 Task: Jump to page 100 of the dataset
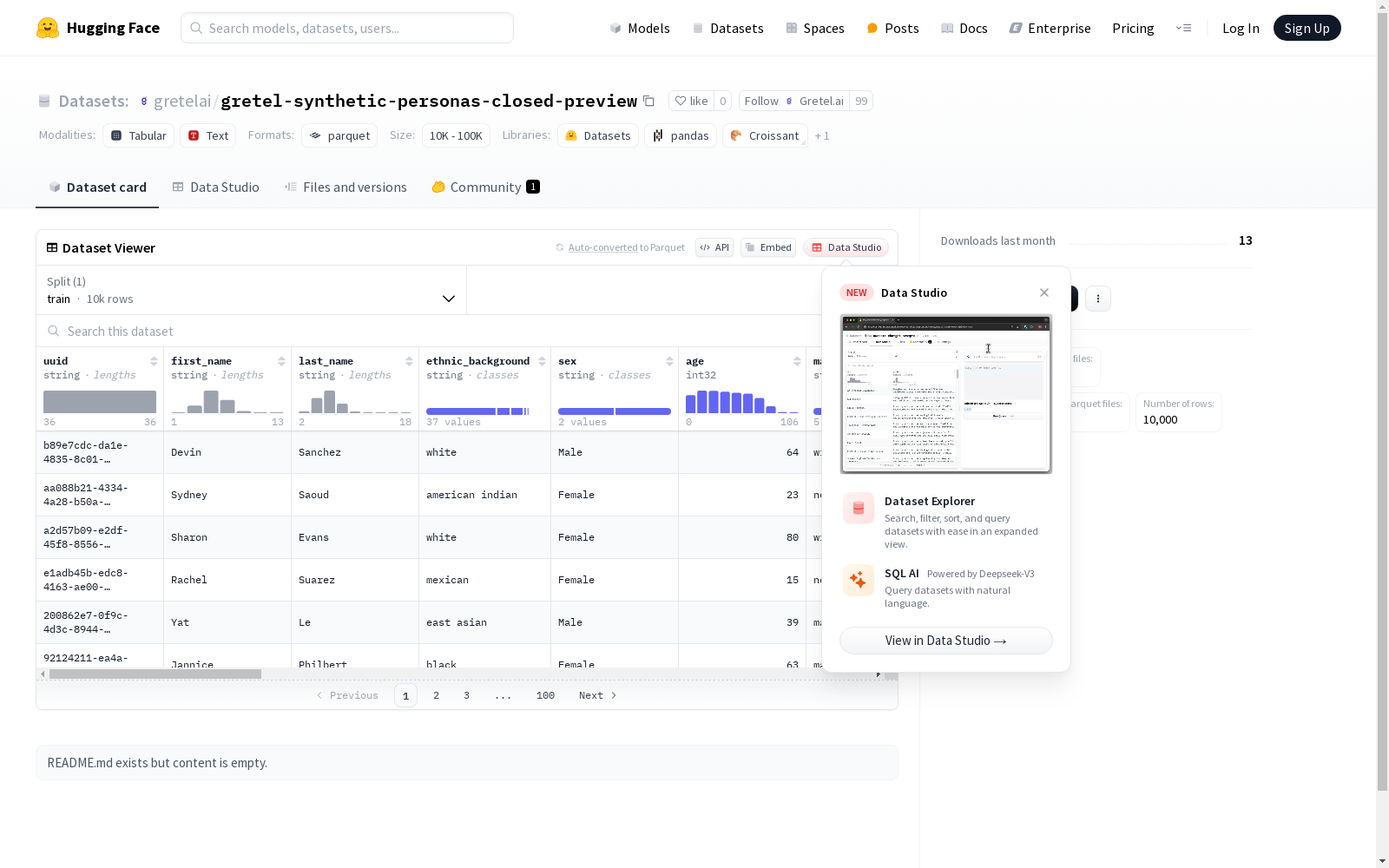pos(545,695)
